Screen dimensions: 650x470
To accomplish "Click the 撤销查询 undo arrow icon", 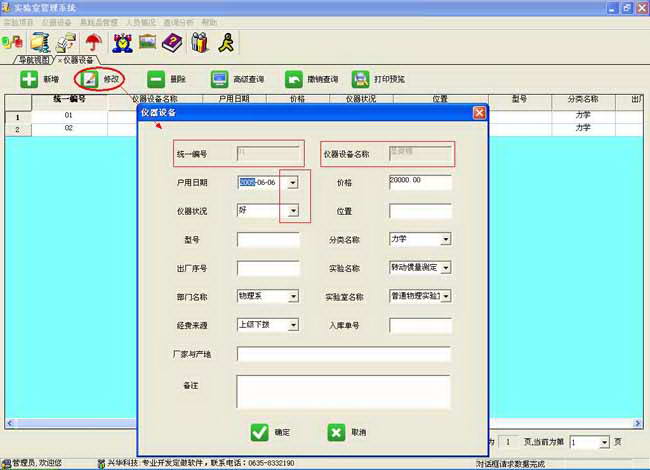I will point(293,79).
